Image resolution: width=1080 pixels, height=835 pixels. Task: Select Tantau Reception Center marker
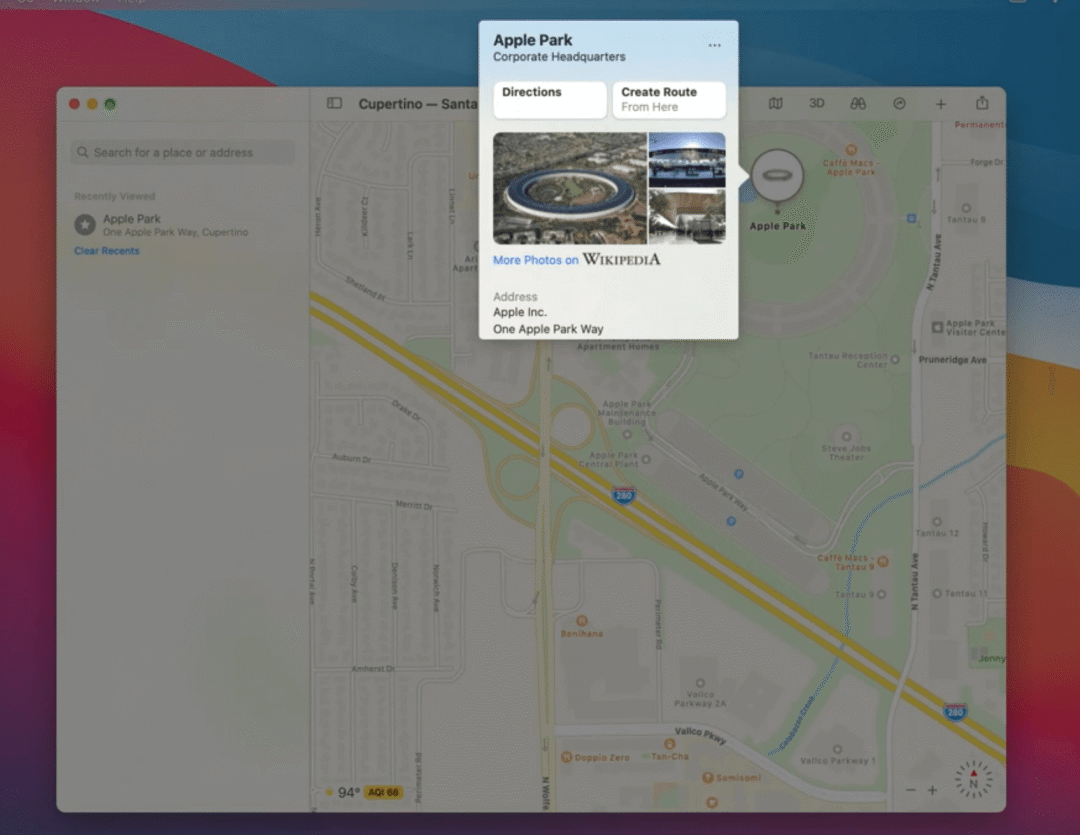coord(895,360)
